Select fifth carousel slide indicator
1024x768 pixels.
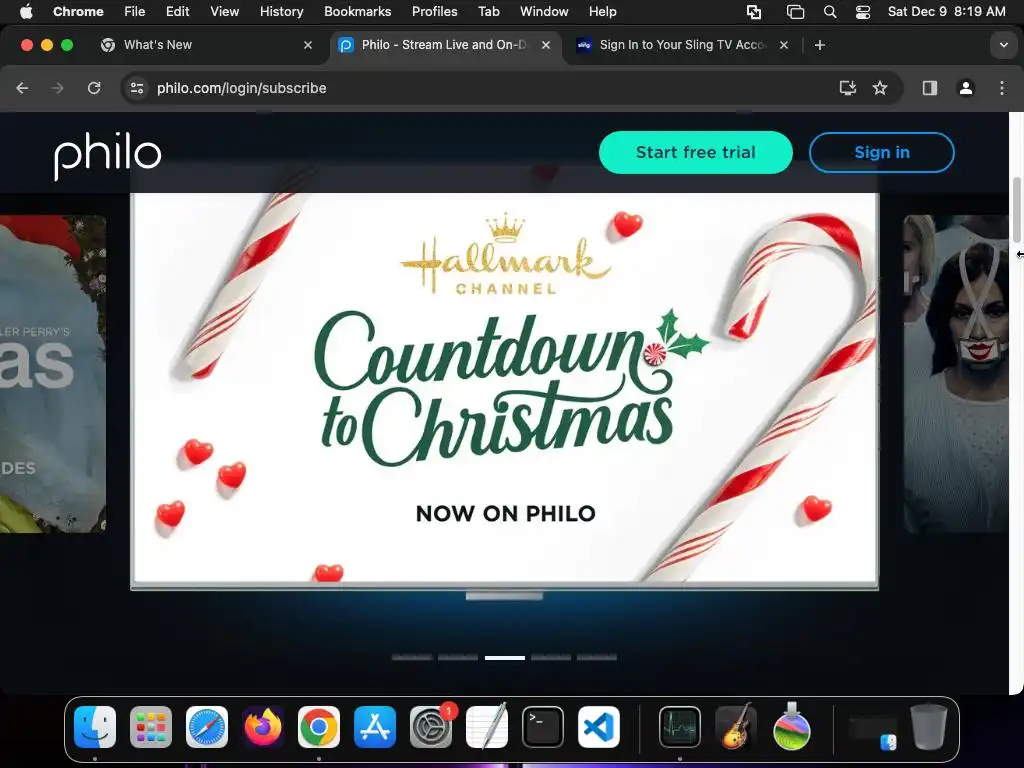[597, 658]
